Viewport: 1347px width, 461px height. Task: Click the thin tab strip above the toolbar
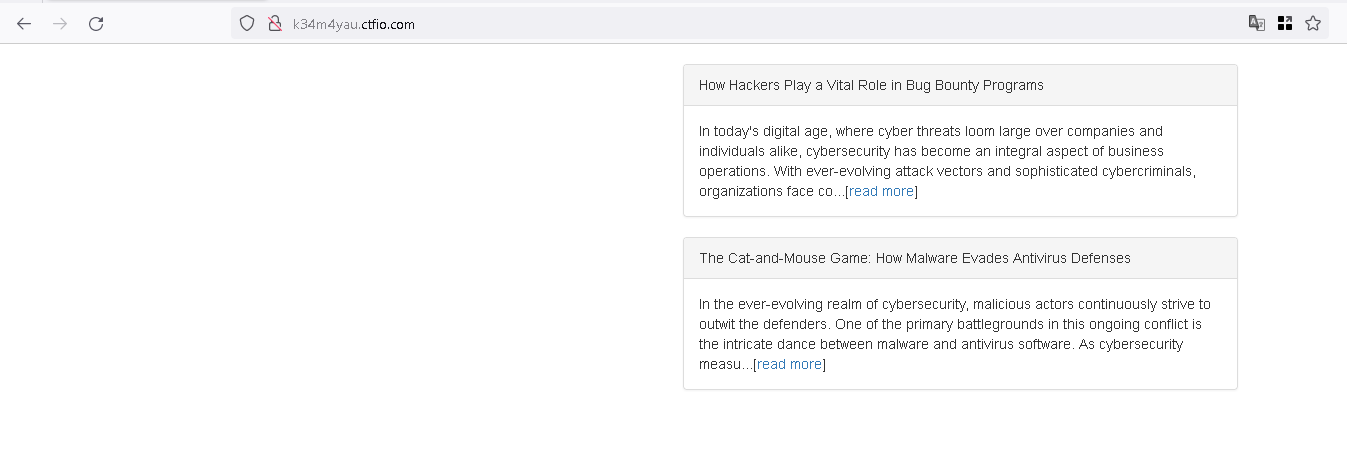673,3
